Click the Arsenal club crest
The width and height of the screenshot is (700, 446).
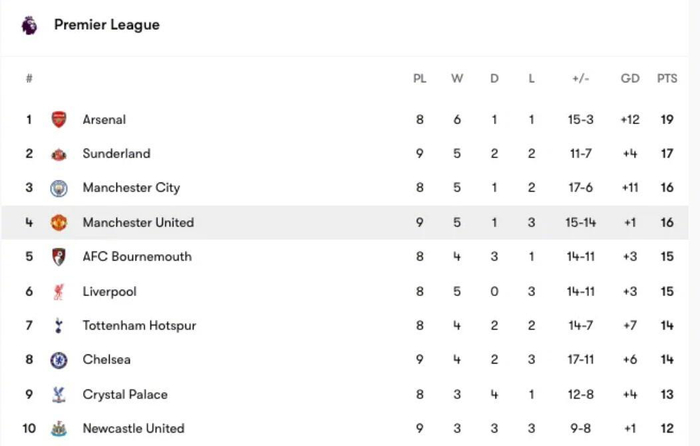(x=59, y=120)
